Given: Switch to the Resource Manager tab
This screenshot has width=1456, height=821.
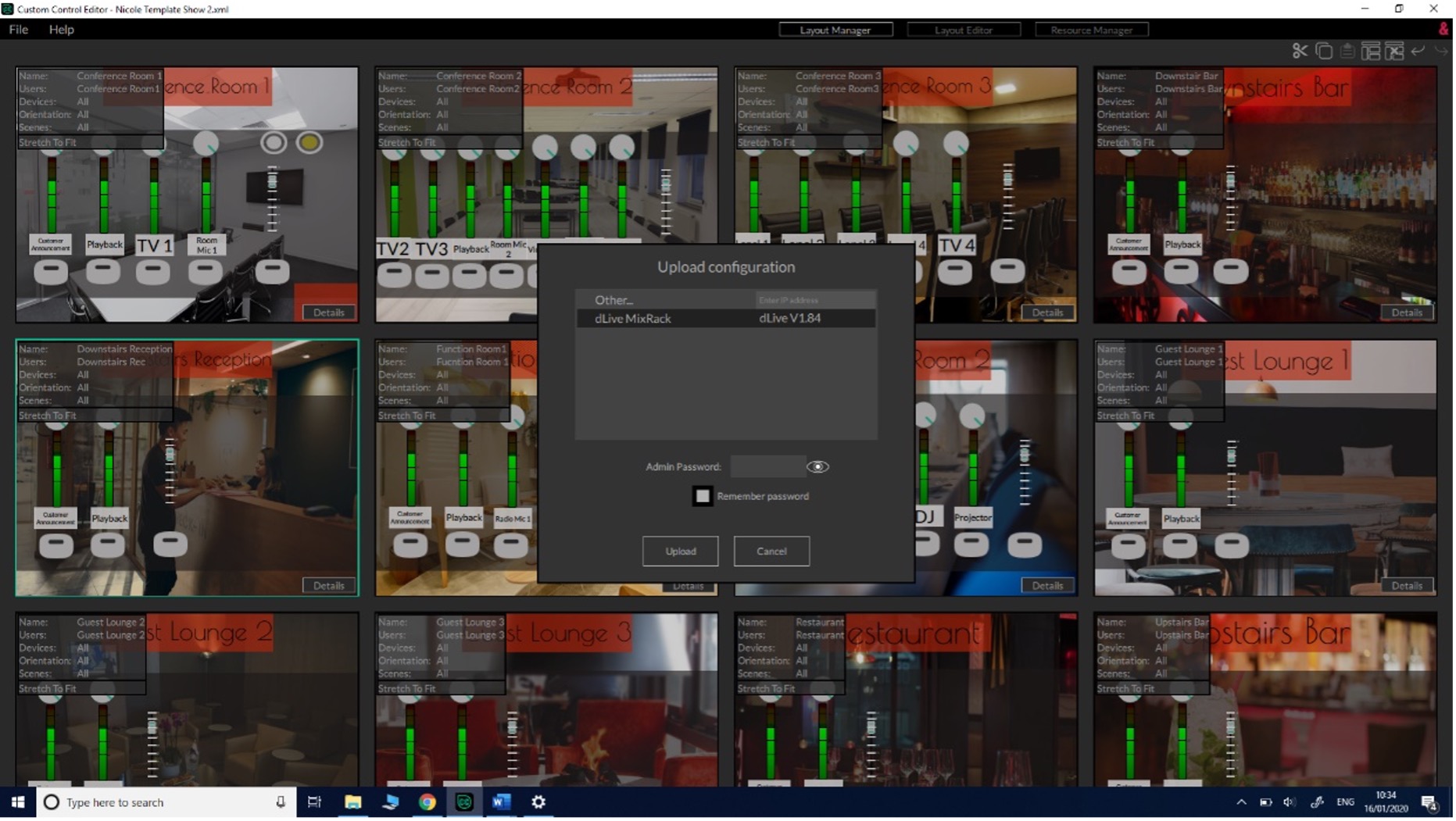Looking at the screenshot, I should coord(1093,30).
